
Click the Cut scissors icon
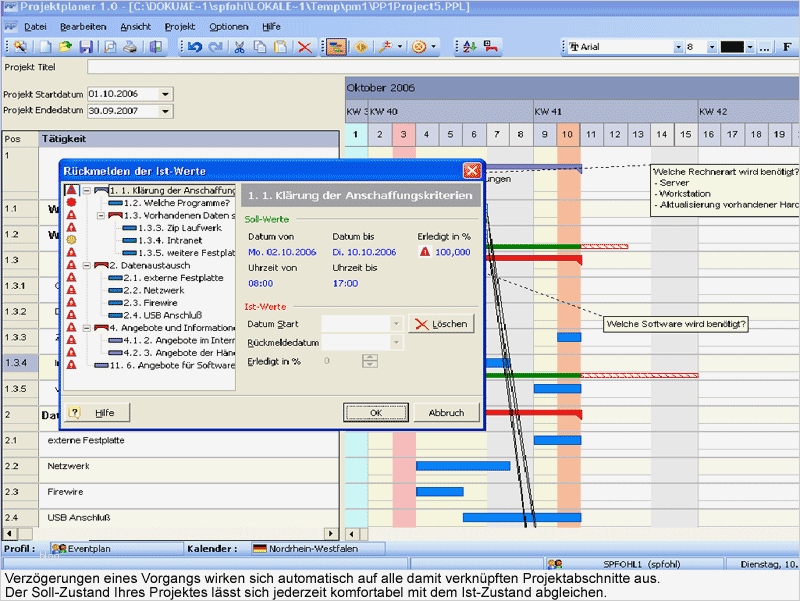[x=241, y=47]
